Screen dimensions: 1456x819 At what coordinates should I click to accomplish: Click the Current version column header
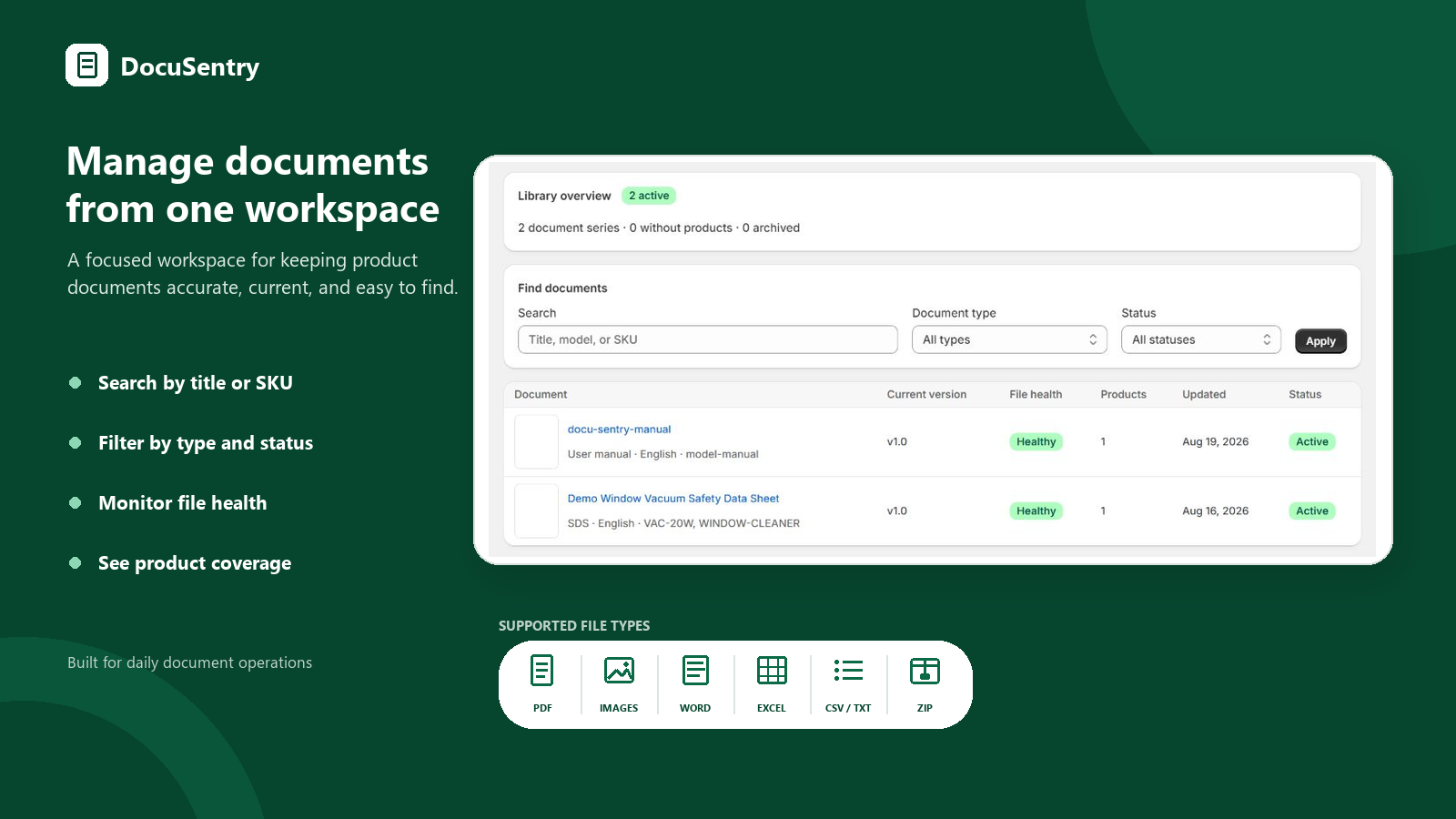tap(926, 395)
